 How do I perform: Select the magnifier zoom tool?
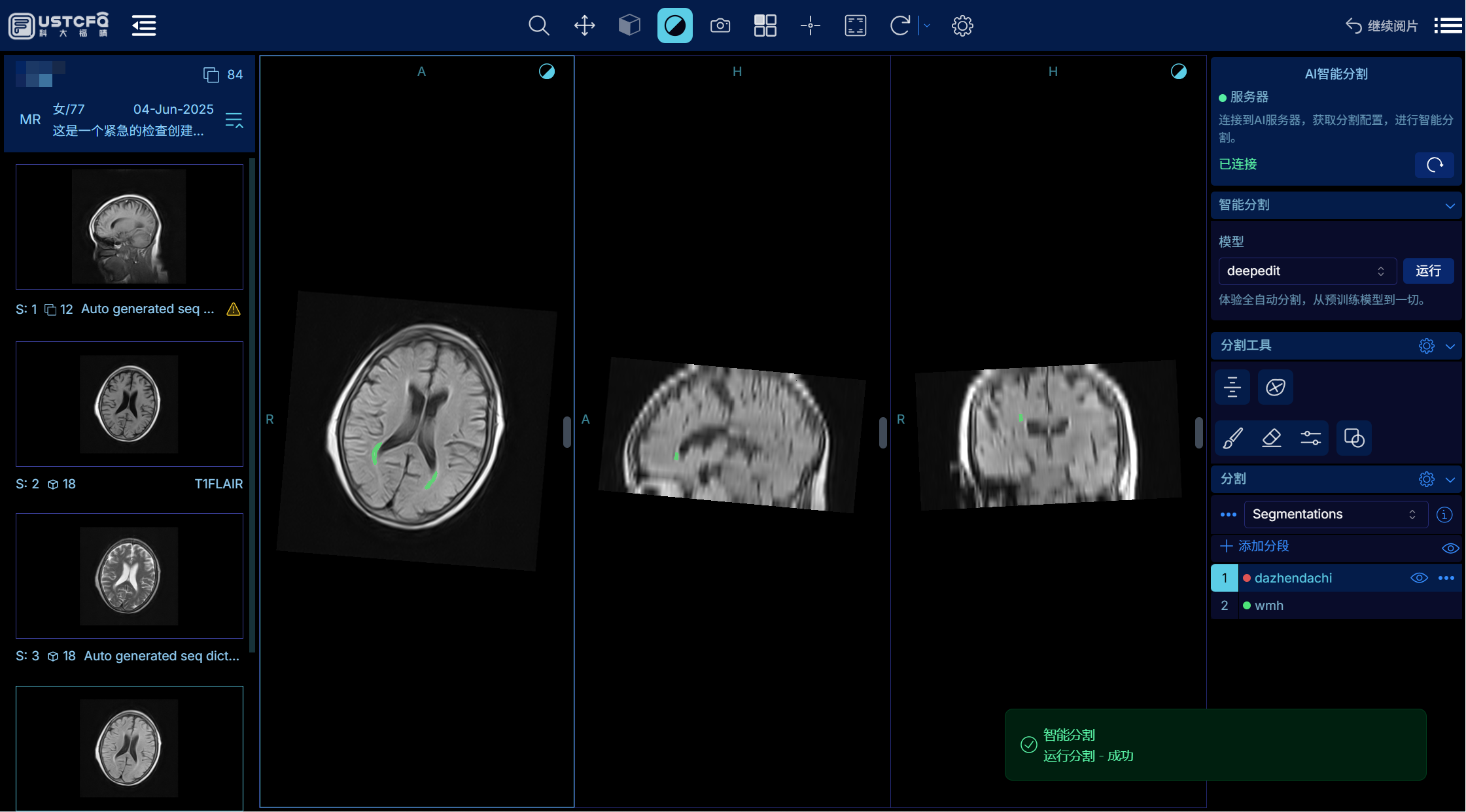(x=538, y=25)
